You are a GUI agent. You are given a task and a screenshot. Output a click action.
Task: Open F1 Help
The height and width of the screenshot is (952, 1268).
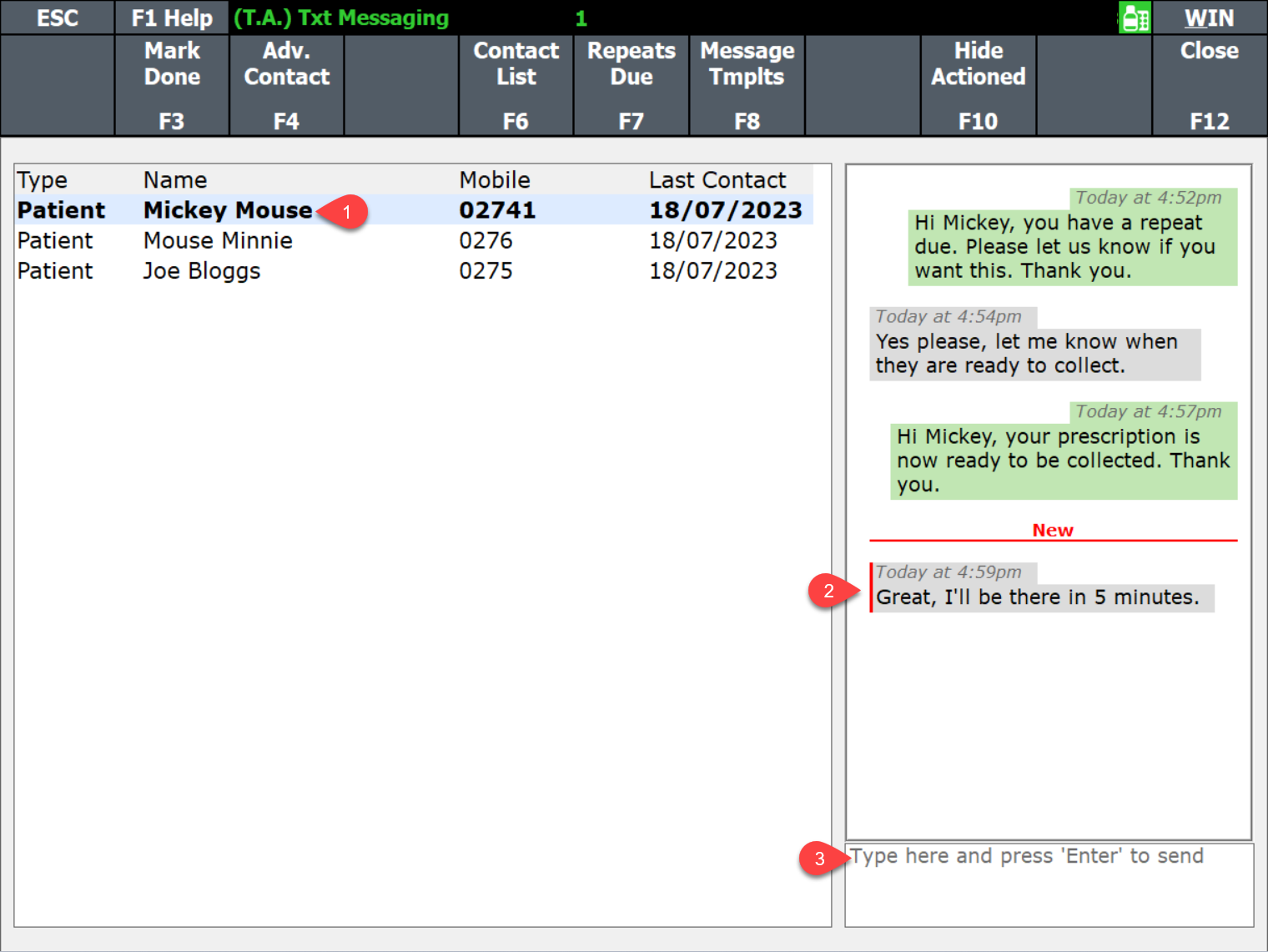(x=172, y=18)
